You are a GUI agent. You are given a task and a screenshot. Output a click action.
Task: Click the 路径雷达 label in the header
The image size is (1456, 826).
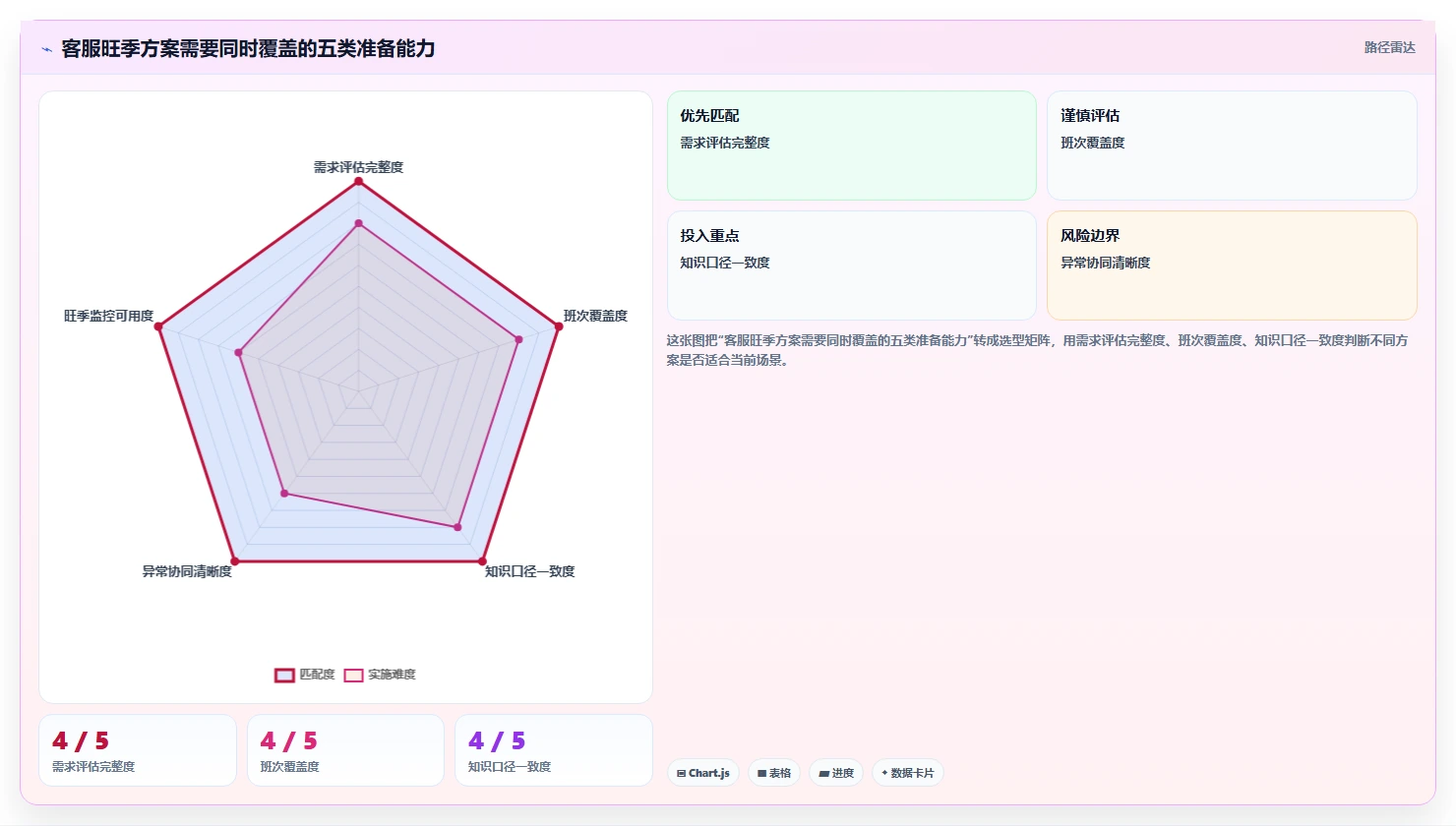(1389, 47)
